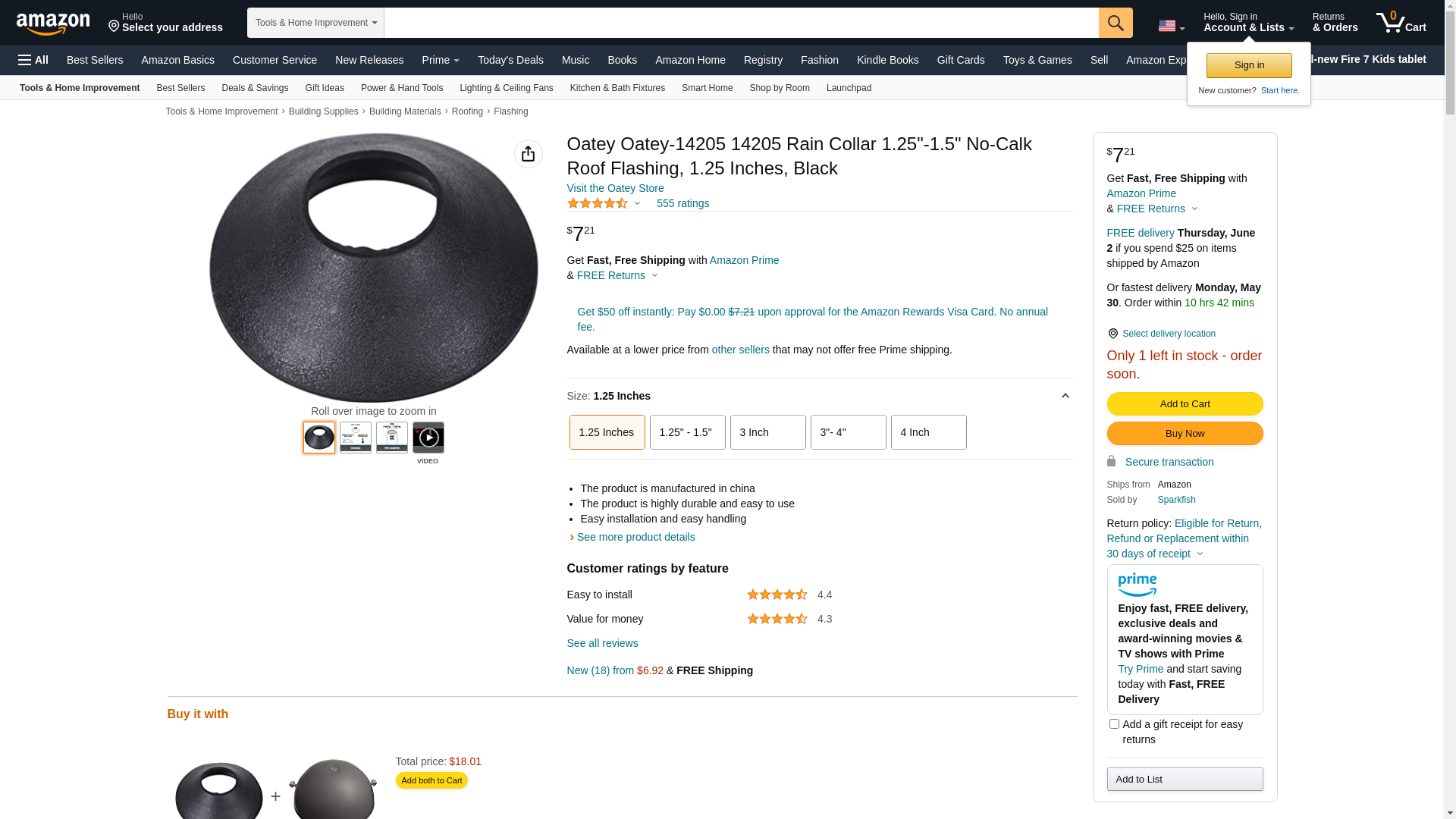Click the Add to Cart button
The height and width of the screenshot is (819, 1456).
pos(1185,403)
